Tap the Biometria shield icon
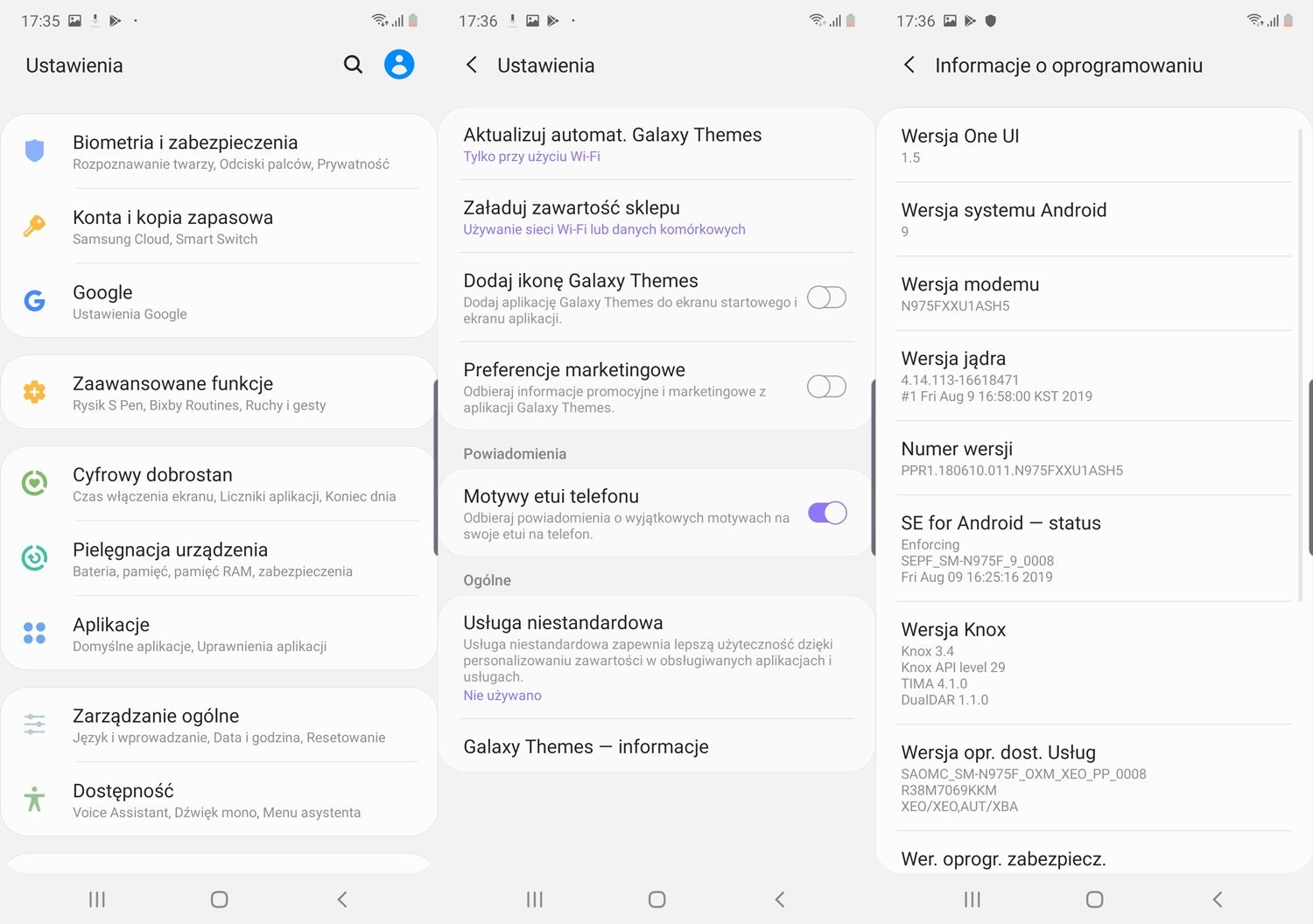The image size is (1313, 924). [x=34, y=150]
